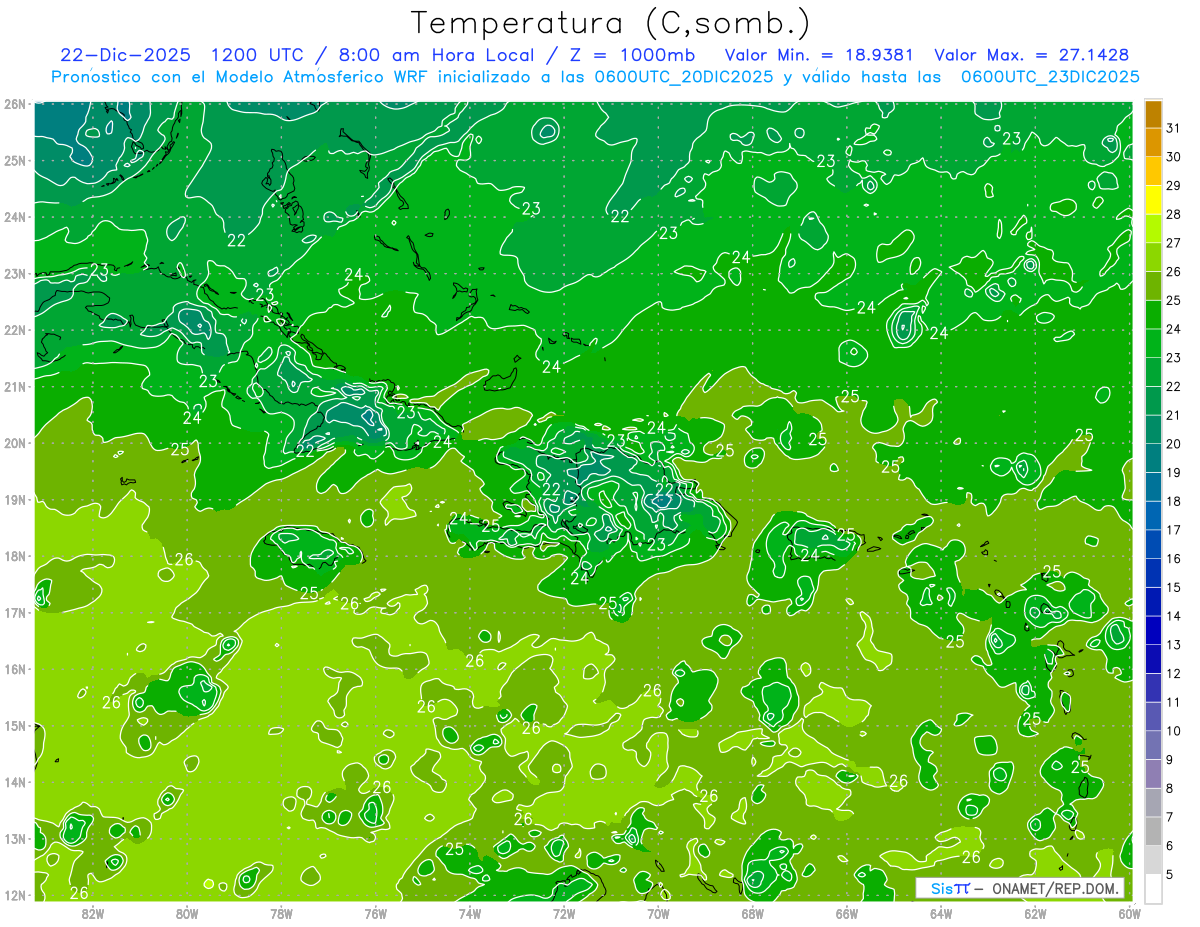Click the orange legend swatch between 30 and 31
Image resolution: width=1200 pixels, height=927 pixels.
click(x=1153, y=143)
